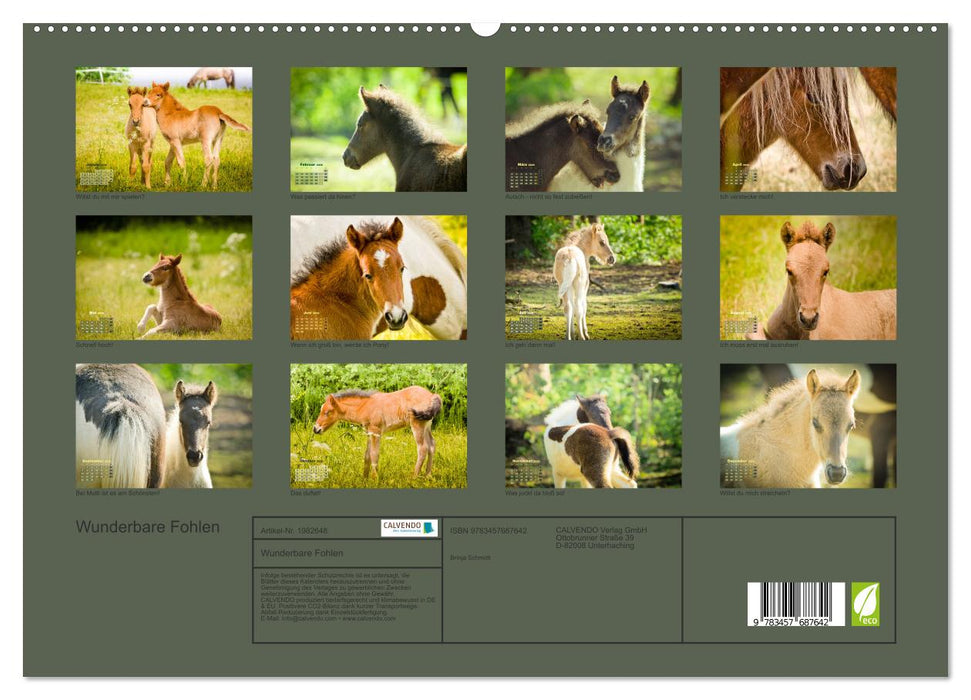Open the image labeled 'Das duftet!'

click(375, 430)
